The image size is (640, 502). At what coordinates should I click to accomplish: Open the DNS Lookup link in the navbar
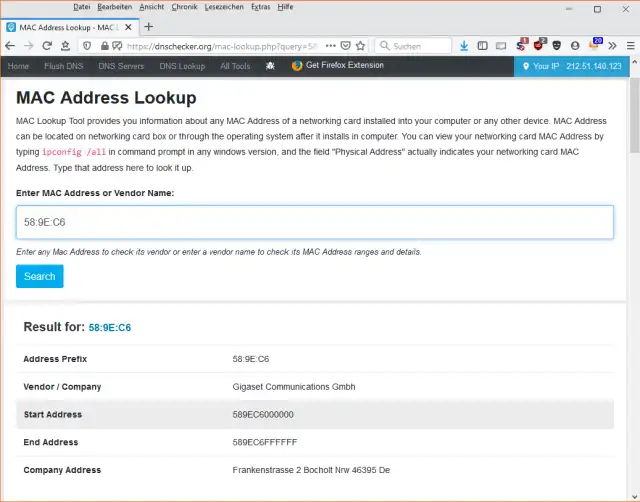point(182,66)
